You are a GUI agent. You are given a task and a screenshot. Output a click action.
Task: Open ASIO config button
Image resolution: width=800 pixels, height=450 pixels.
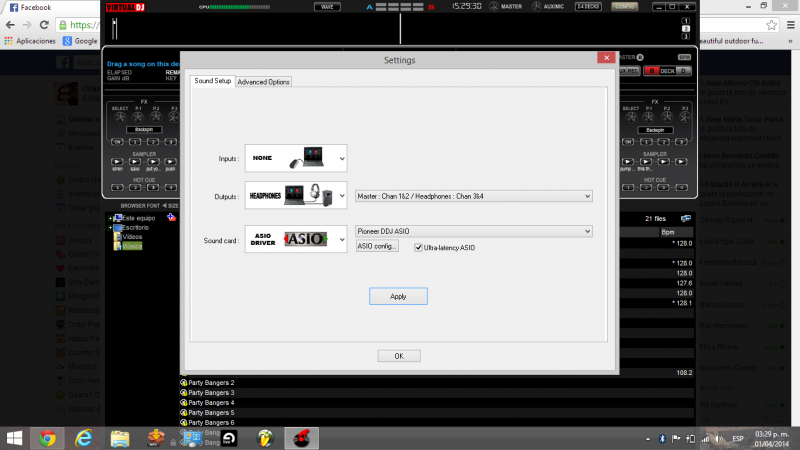coord(377,246)
